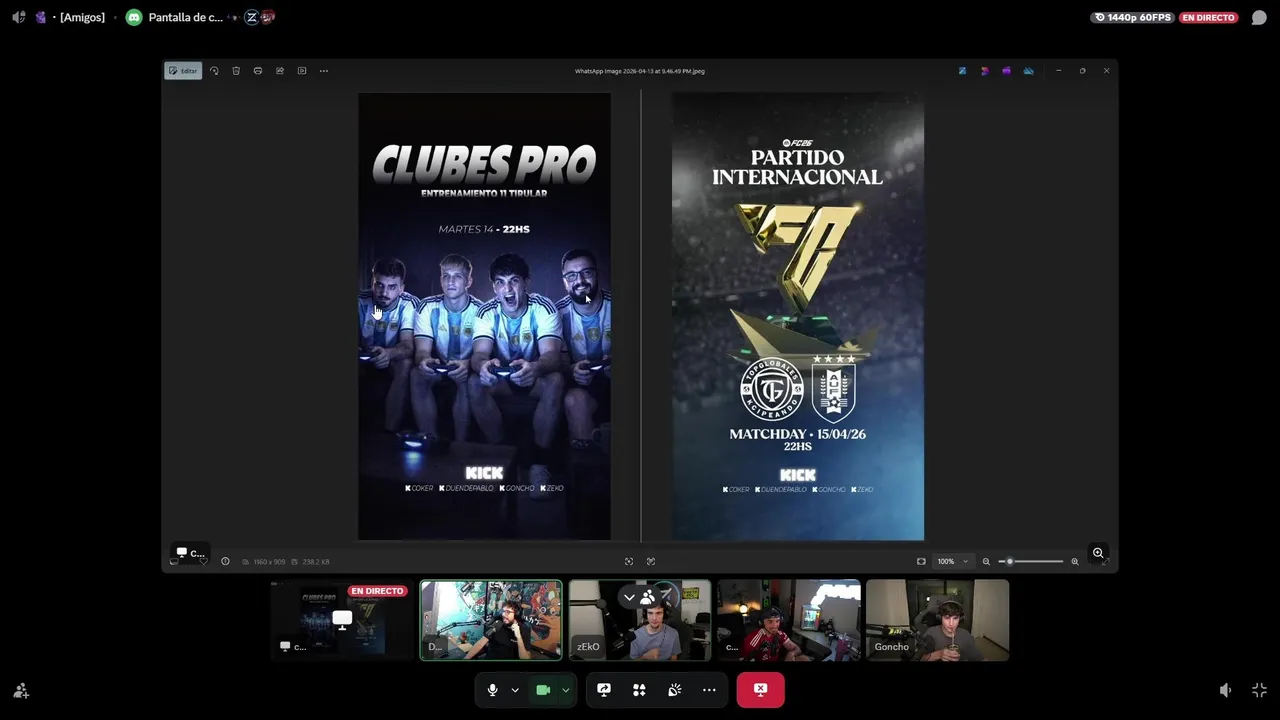This screenshot has width=1280, height=720.
Task: Mute the microphone in call controls
Action: pos(492,690)
